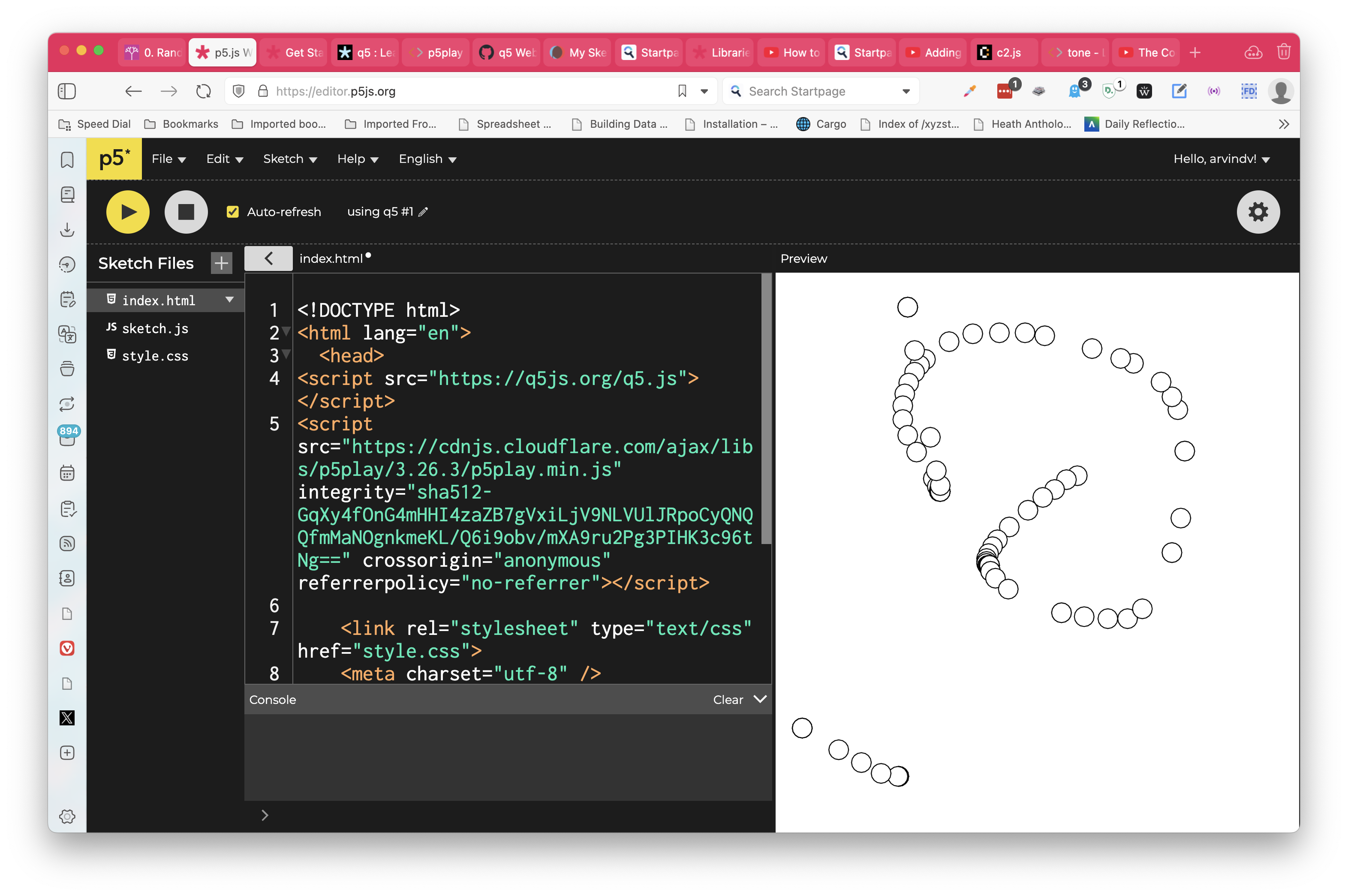The width and height of the screenshot is (1348, 896).
Task: Open the Help menu
Action: 358,159
